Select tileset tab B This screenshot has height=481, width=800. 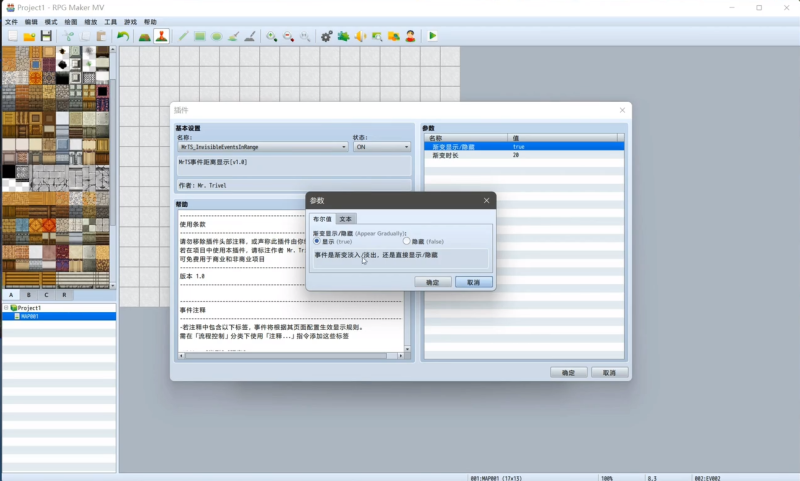29,295
